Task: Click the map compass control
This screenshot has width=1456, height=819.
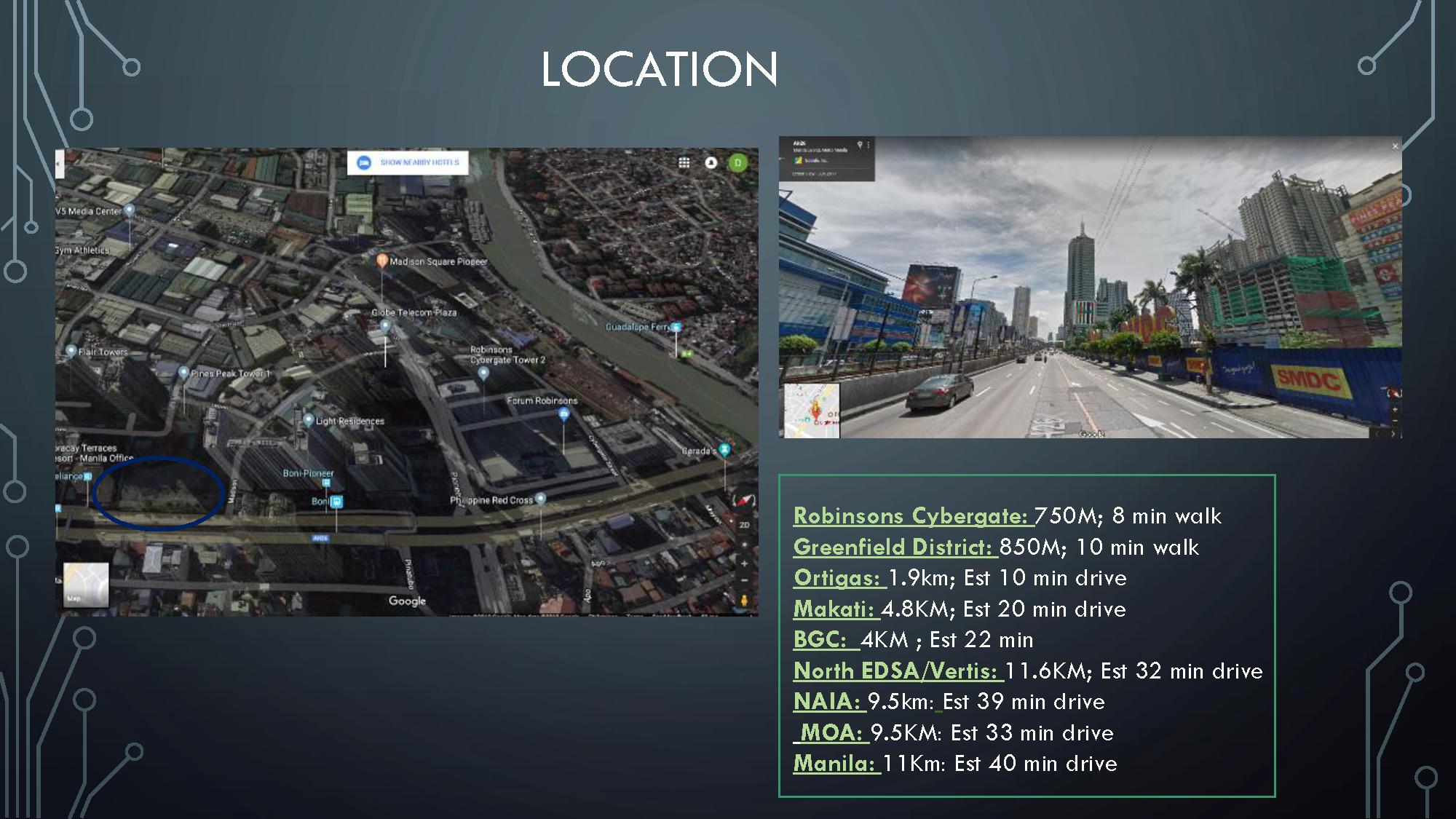Action: 743,500
